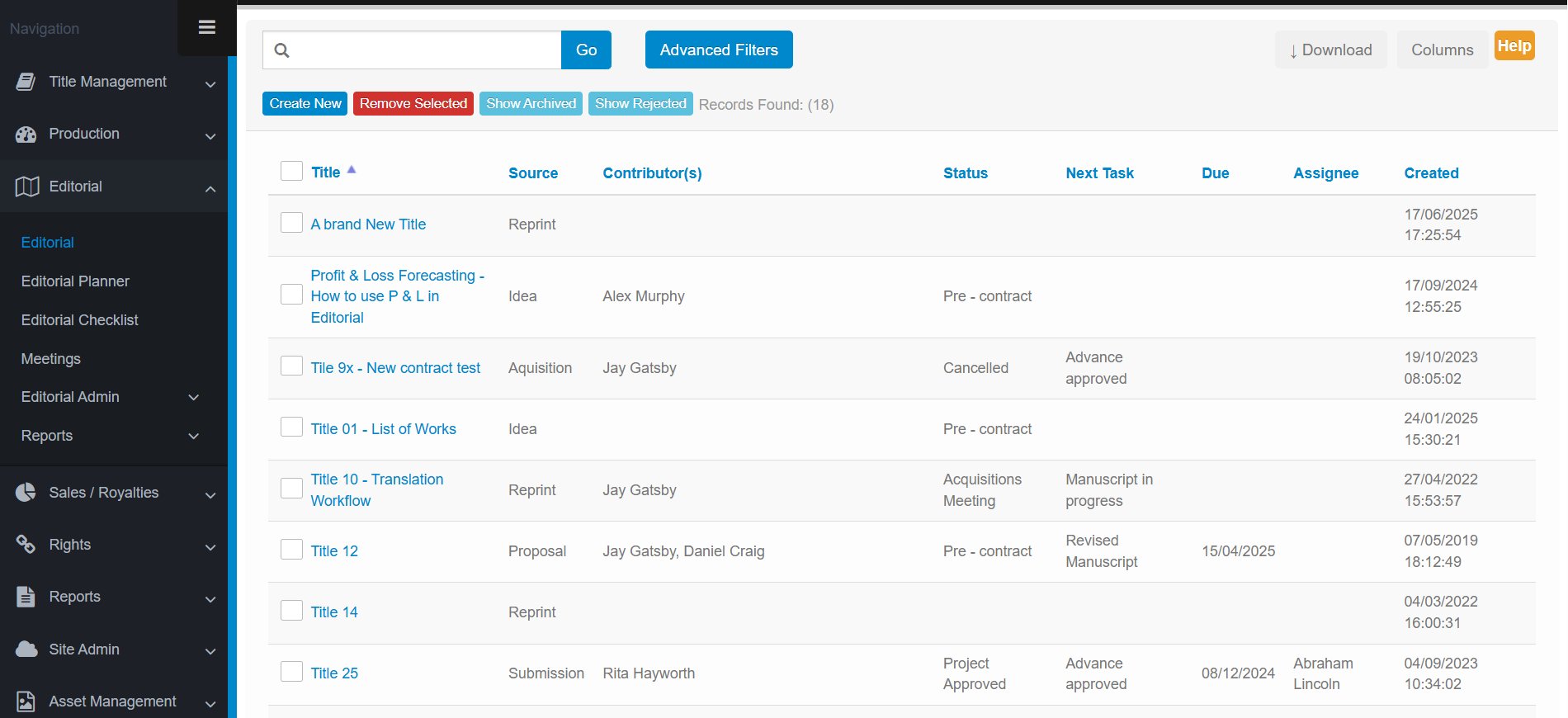Select the checkbox for Title 12 row
Image resolution: width=1568 pixels, height=718 pixels.
click(291, 550)
